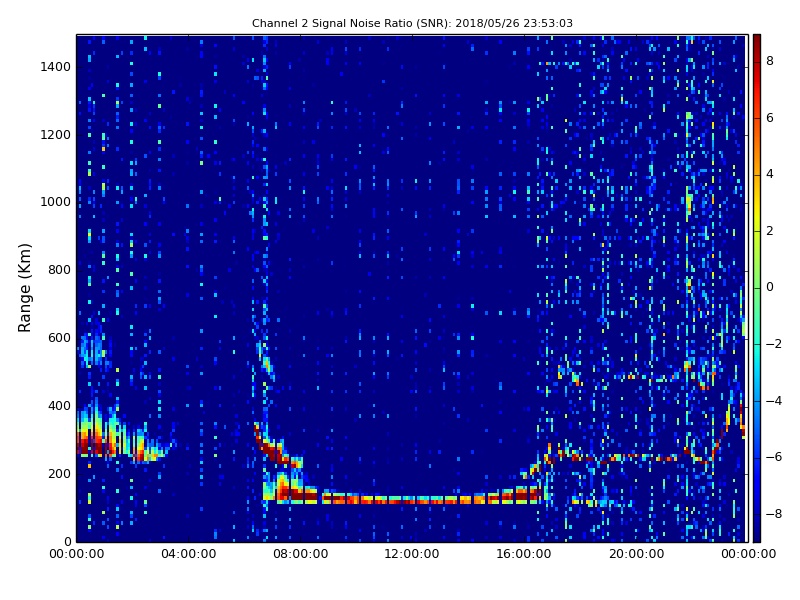Screen dimensions: 800x600
Task: Click the colorbar label 6
Action: pyautogui.click(x=770, y=118)
